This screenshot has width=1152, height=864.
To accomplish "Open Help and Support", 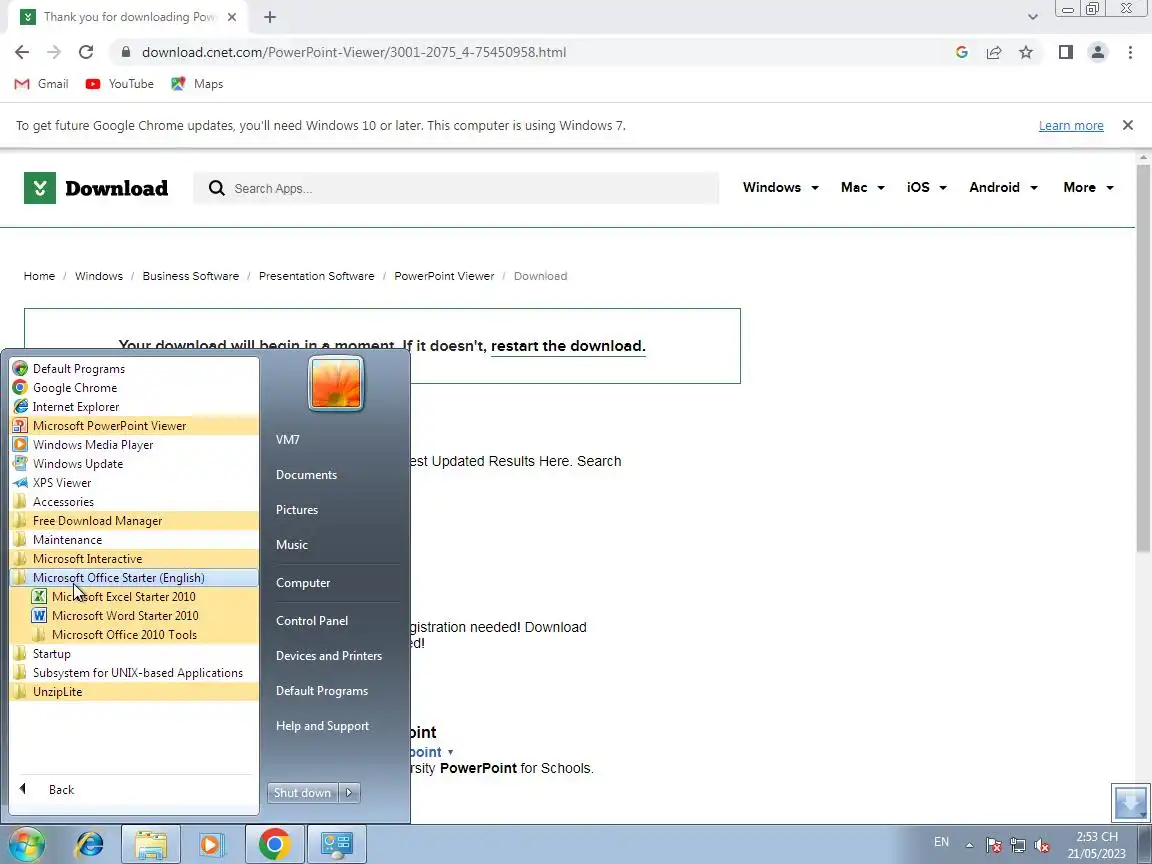I will (x=322, y=726).
